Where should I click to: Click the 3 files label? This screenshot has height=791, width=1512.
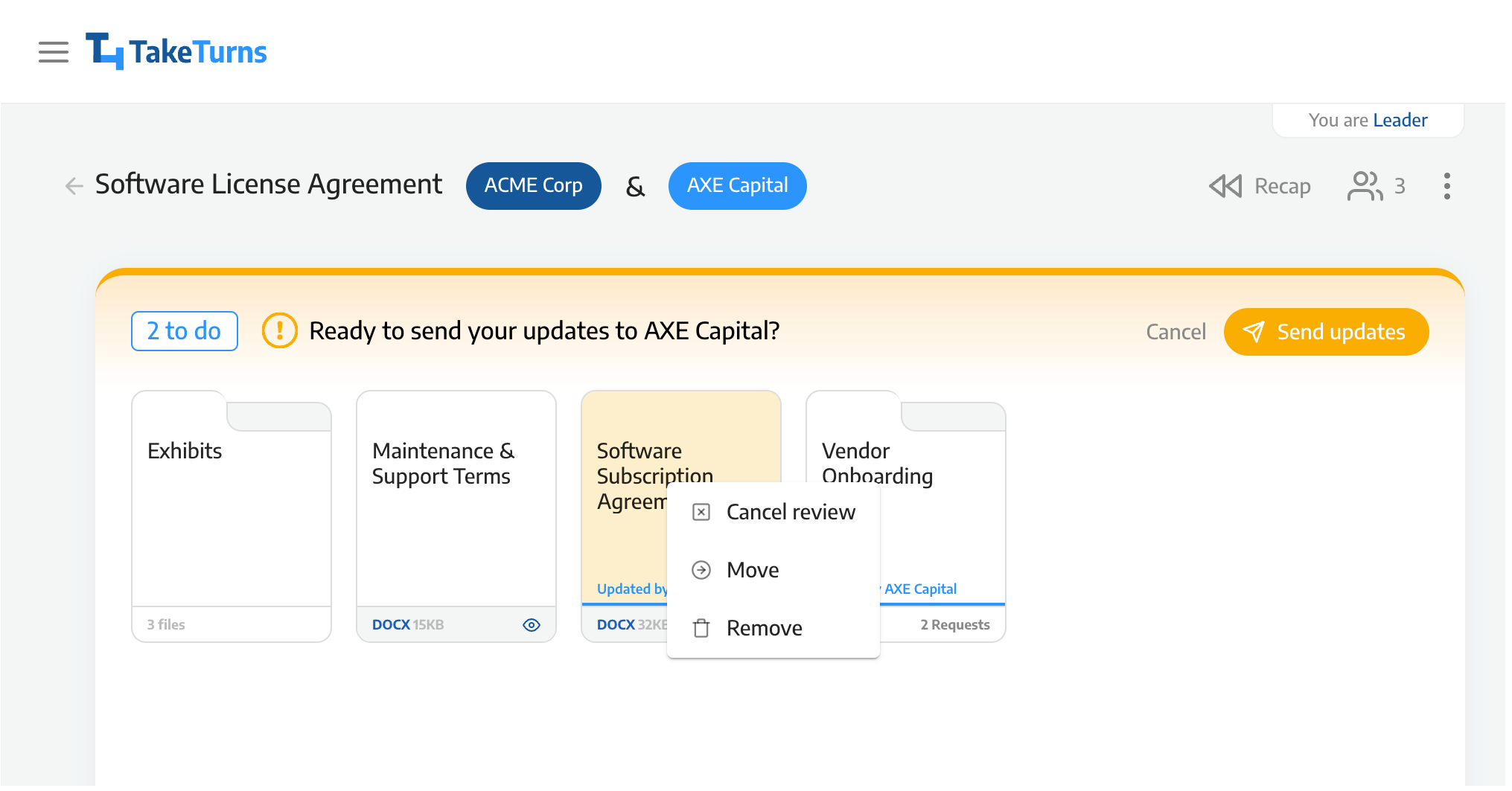[166, 625]
